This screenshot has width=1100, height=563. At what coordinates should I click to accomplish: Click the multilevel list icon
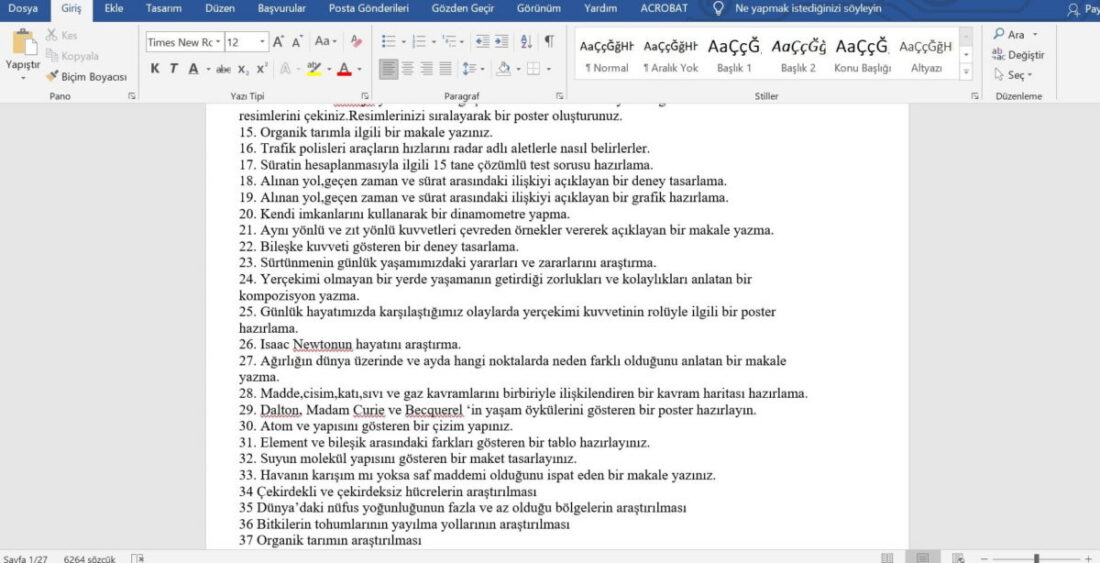pos(450,41)
